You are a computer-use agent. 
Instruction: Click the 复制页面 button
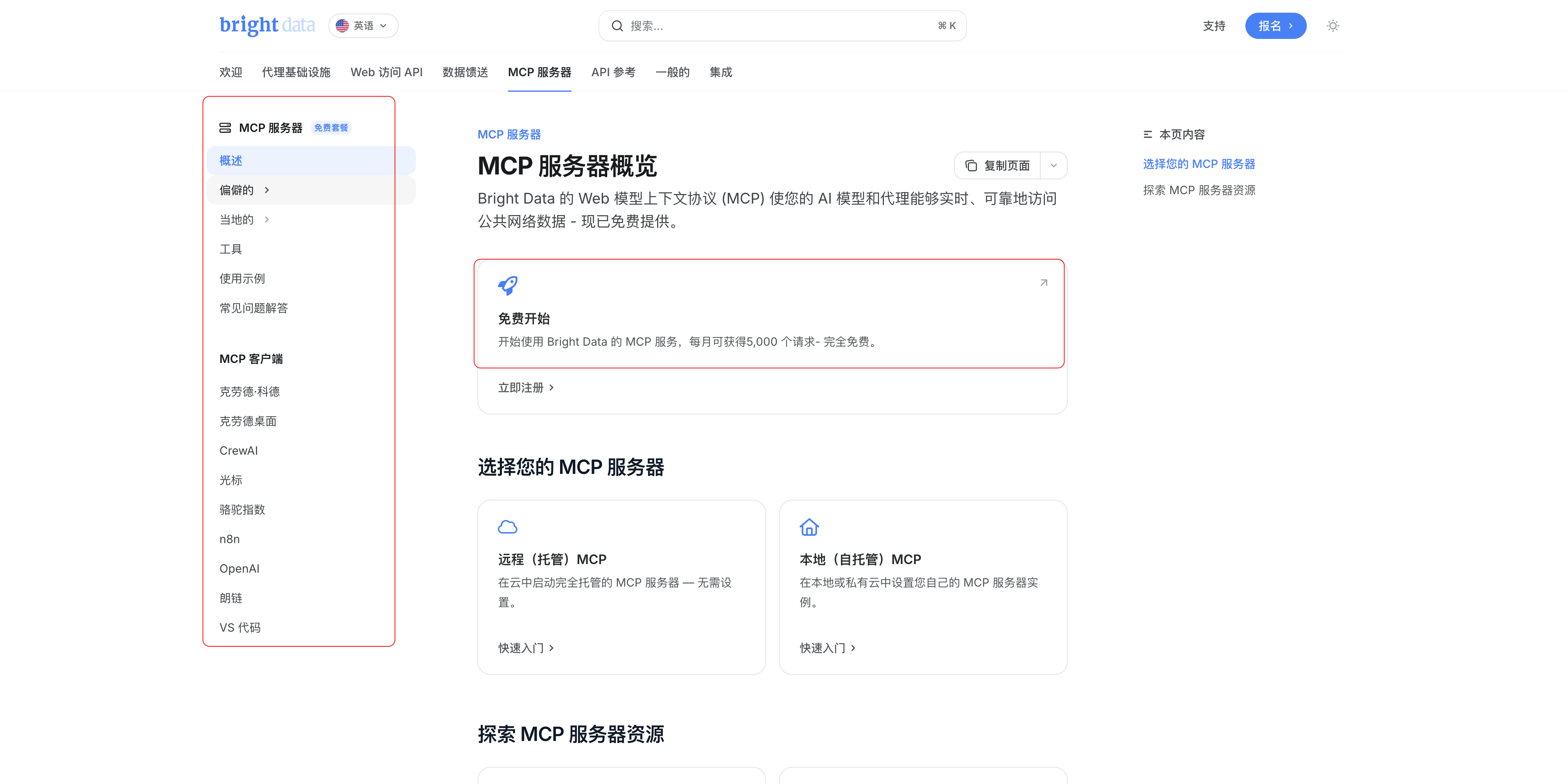point(998,165)
